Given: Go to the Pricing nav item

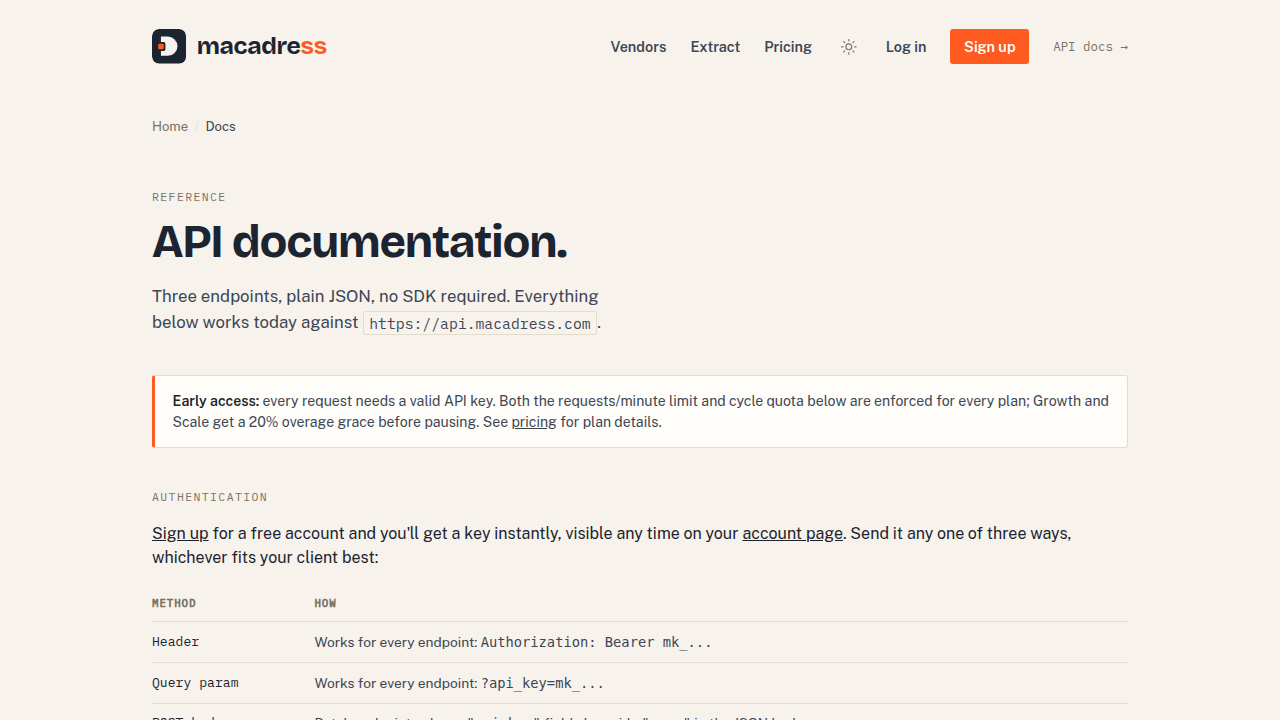Looking at the screenshot, I should (x=788, y=47).
